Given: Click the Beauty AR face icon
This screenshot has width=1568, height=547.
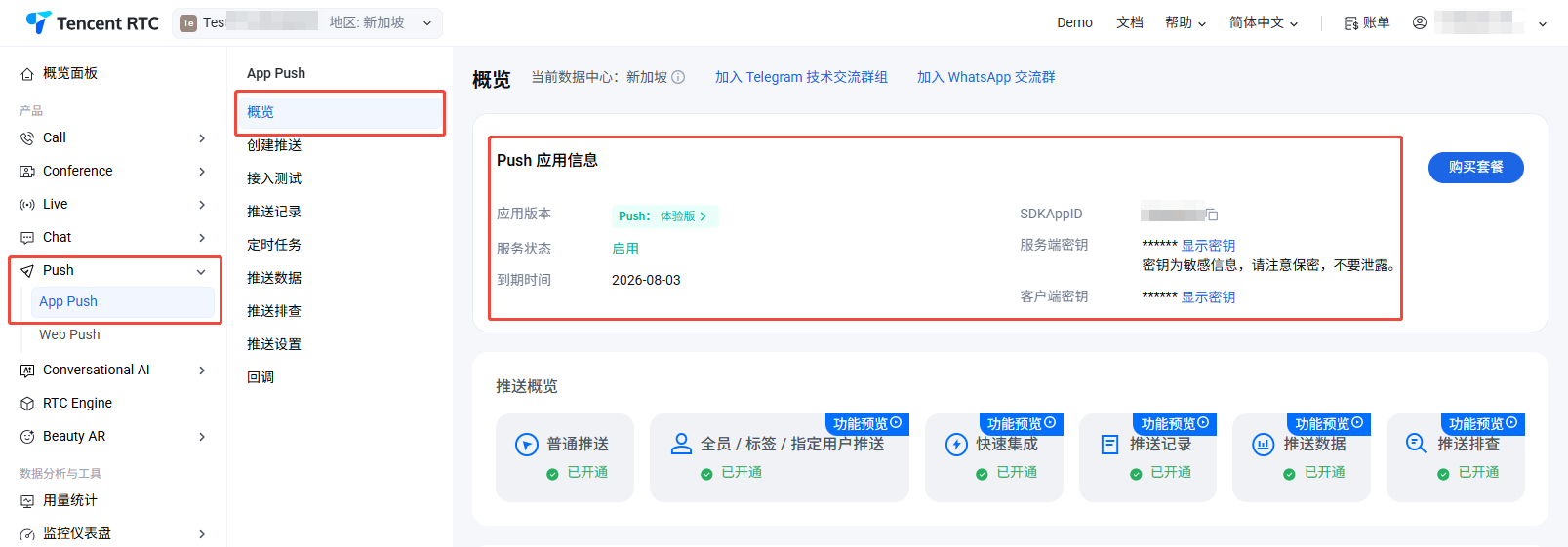Looking at the screenshot, I should 27,437.
